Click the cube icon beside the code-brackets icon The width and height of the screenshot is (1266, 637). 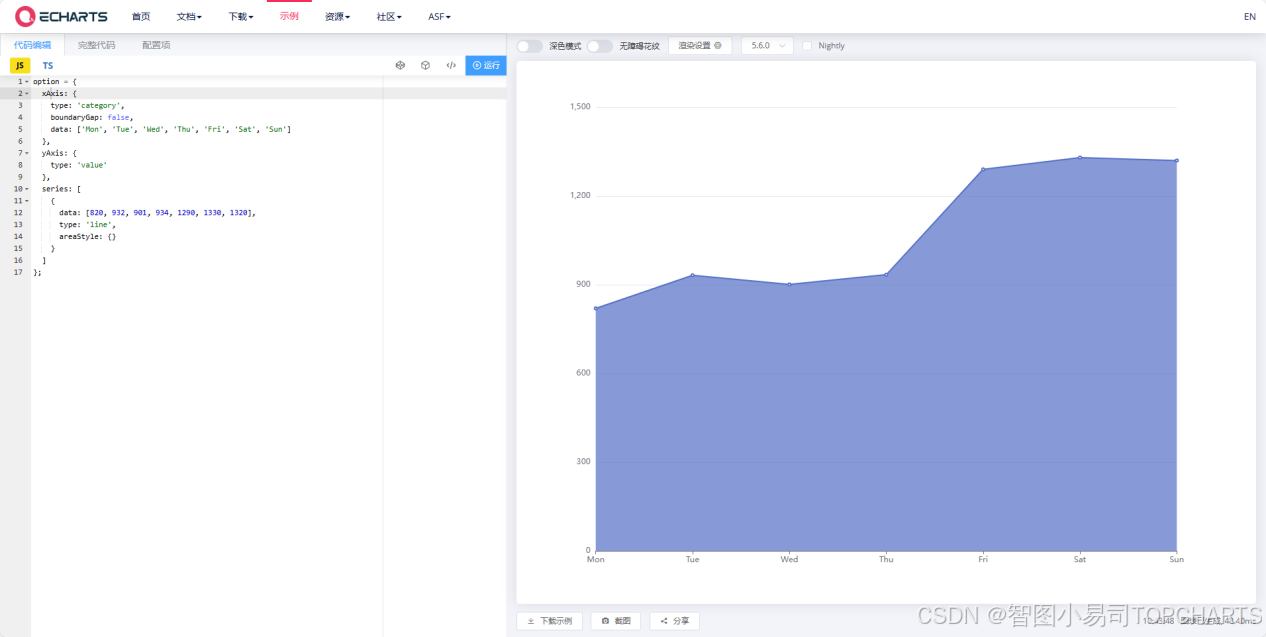pos(425,65)
